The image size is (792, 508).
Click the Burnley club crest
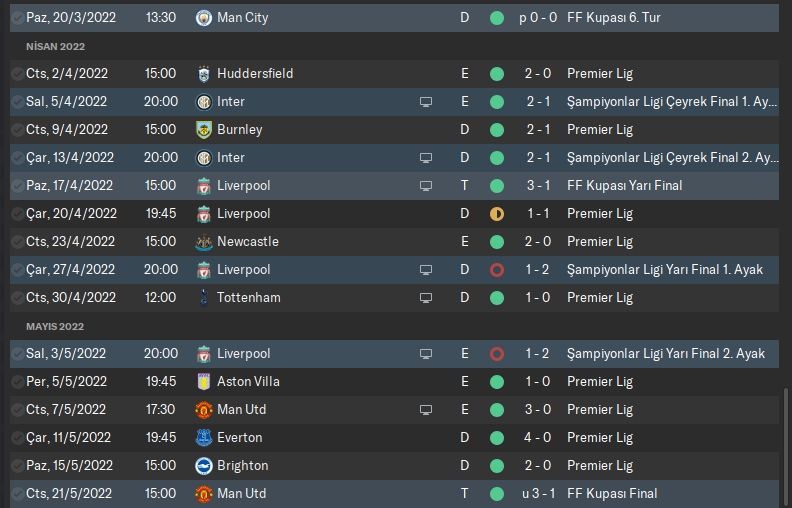(204, 130)
